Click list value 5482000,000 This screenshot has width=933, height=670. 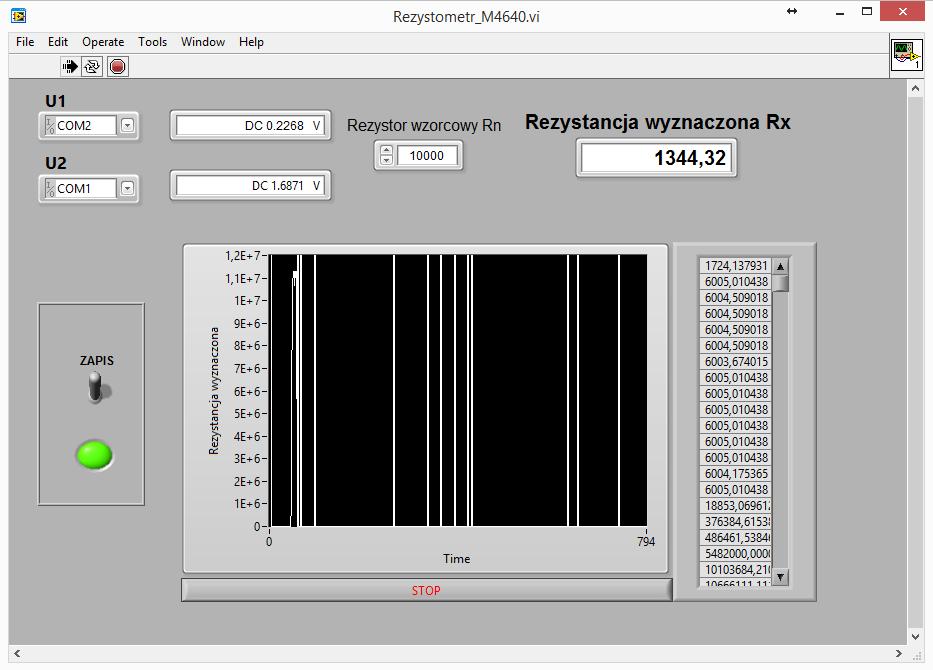coord(736,553)
